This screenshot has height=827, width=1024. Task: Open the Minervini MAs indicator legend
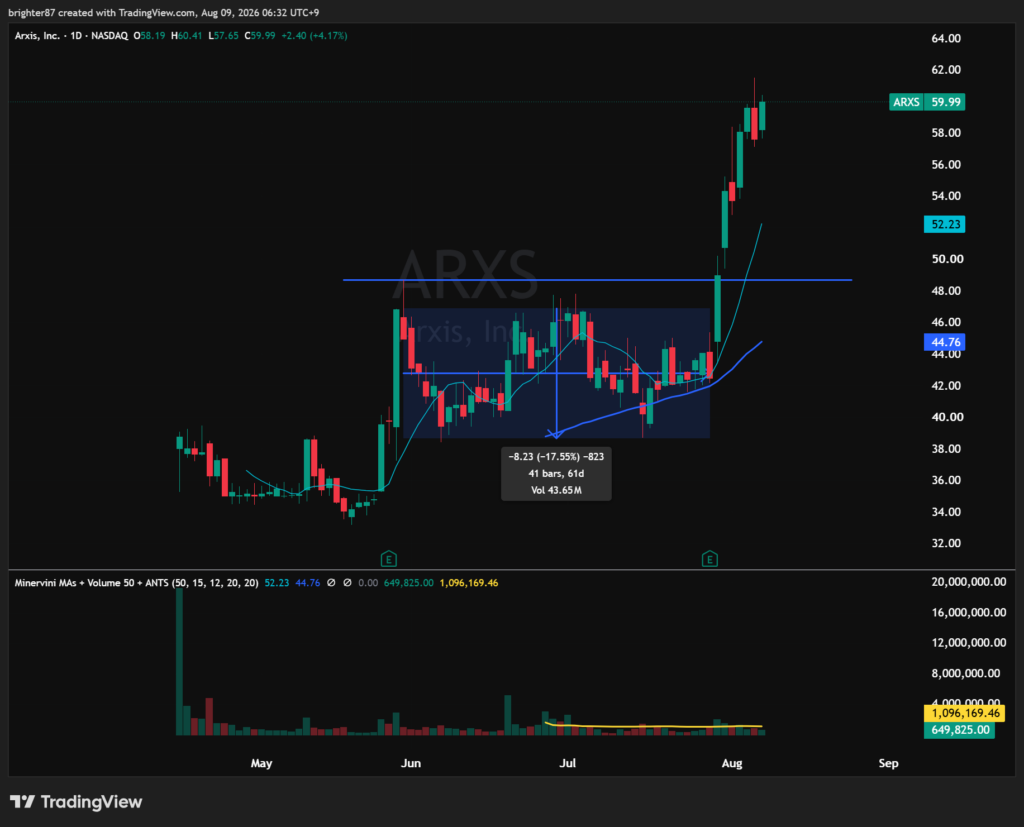[136, 583]
